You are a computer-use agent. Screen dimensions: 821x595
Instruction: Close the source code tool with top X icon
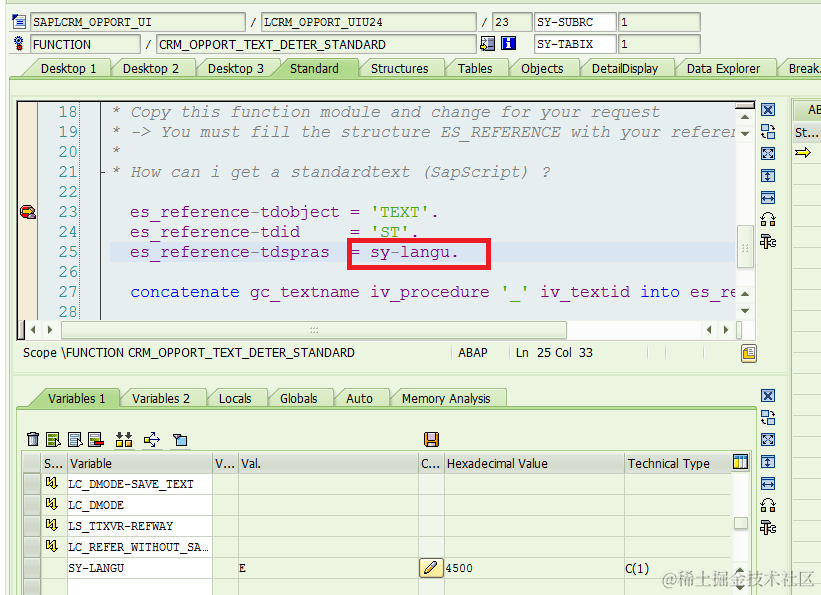(x=768, y=109)
